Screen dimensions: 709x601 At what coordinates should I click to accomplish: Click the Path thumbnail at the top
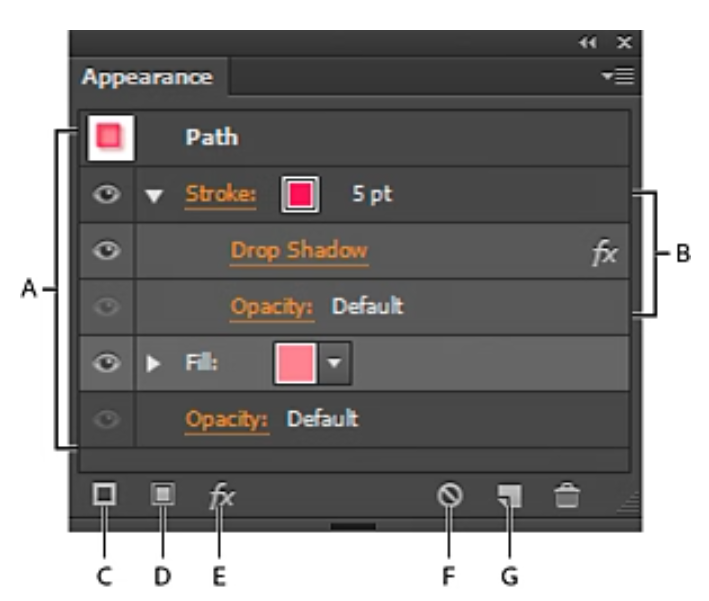click(110, 137)
